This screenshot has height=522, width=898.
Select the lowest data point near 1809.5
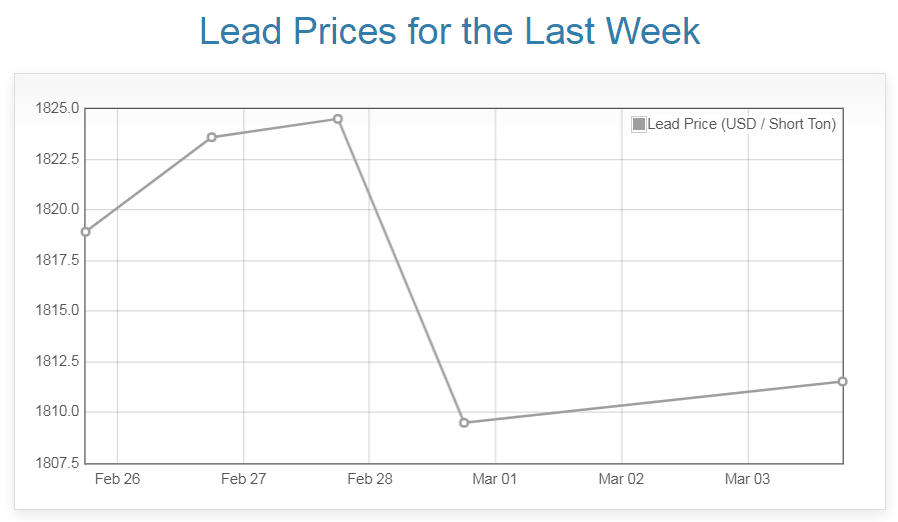point(464,423)
